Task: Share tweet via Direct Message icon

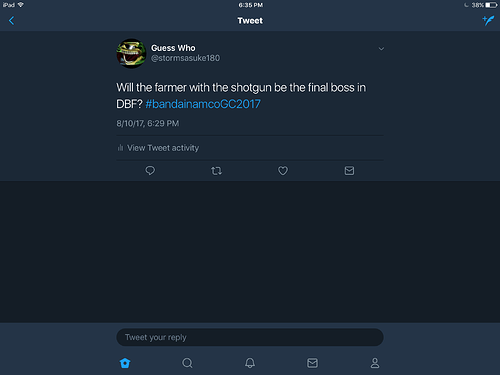Action: pyautogui.click(x=349, y=171)
